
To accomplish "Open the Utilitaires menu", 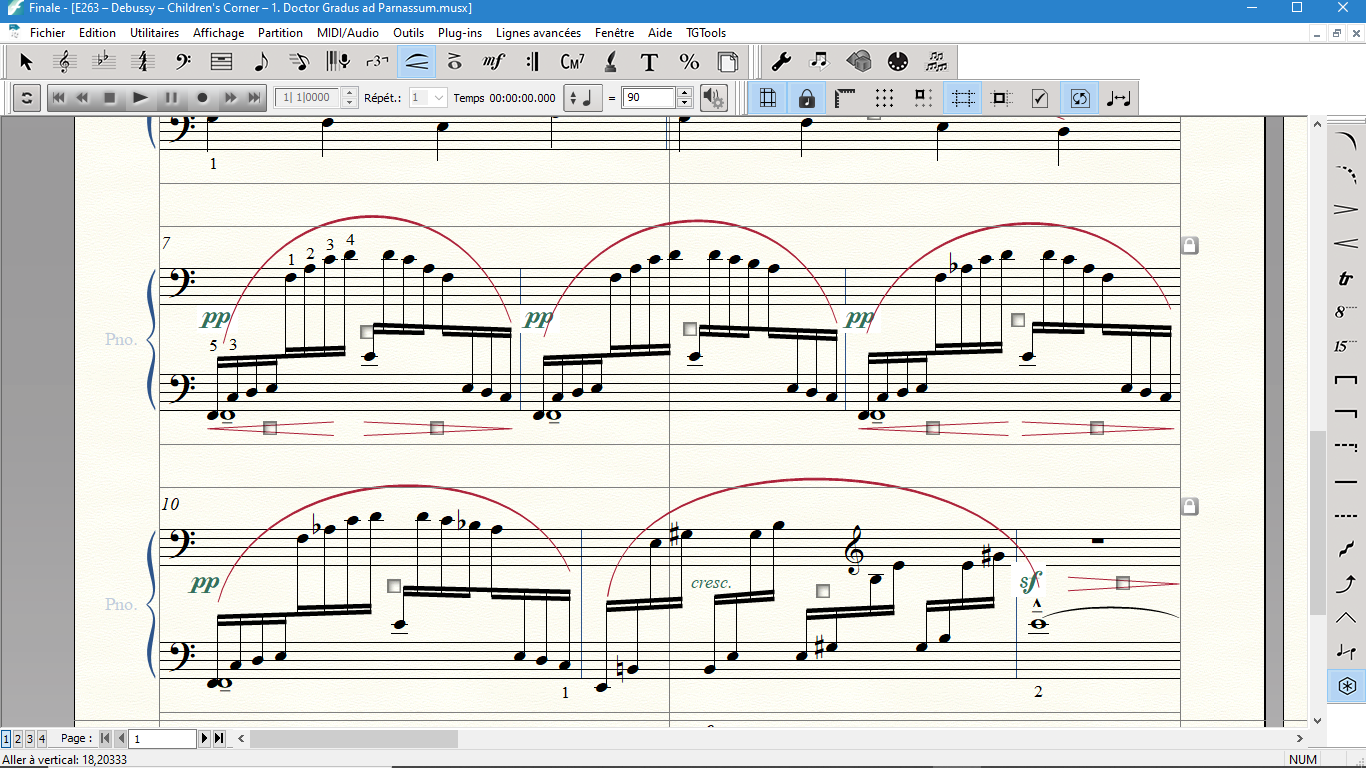I will pos(154,33).
